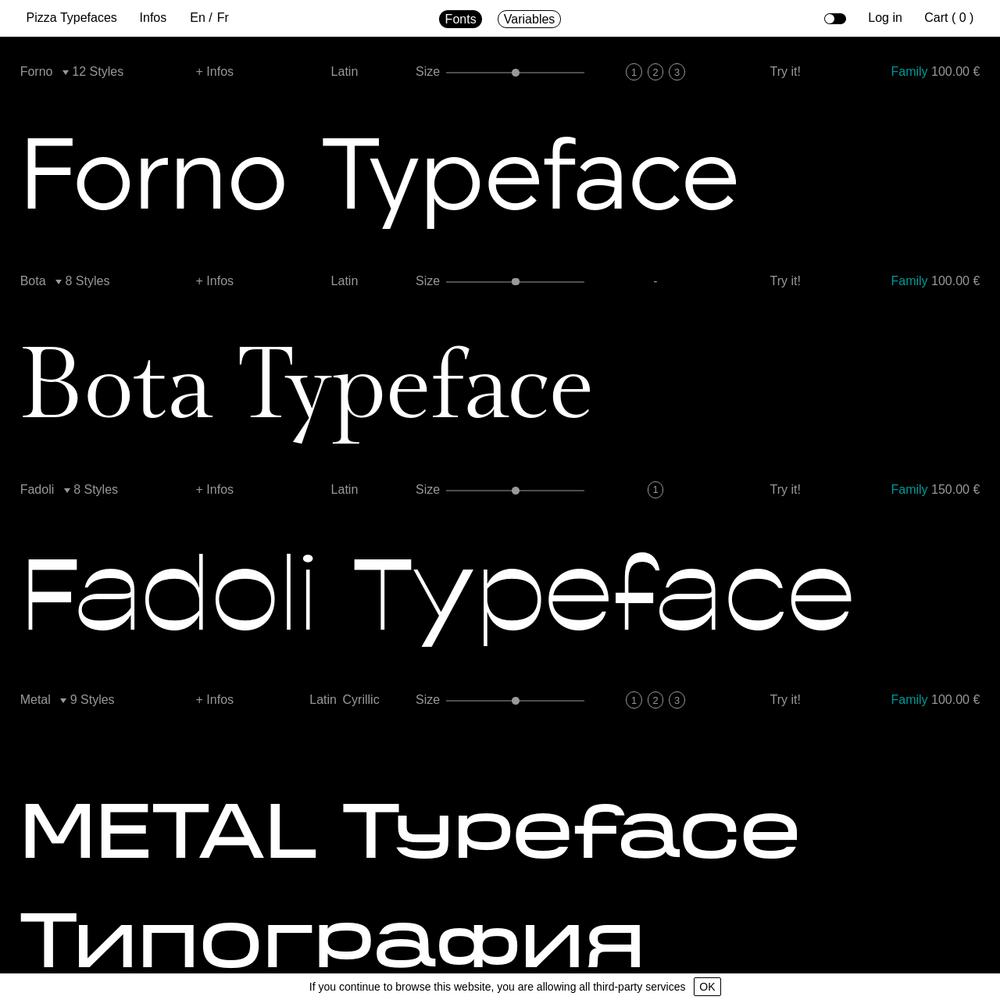
Task: Click Try it! for Forno
Action: pos(785,72)
